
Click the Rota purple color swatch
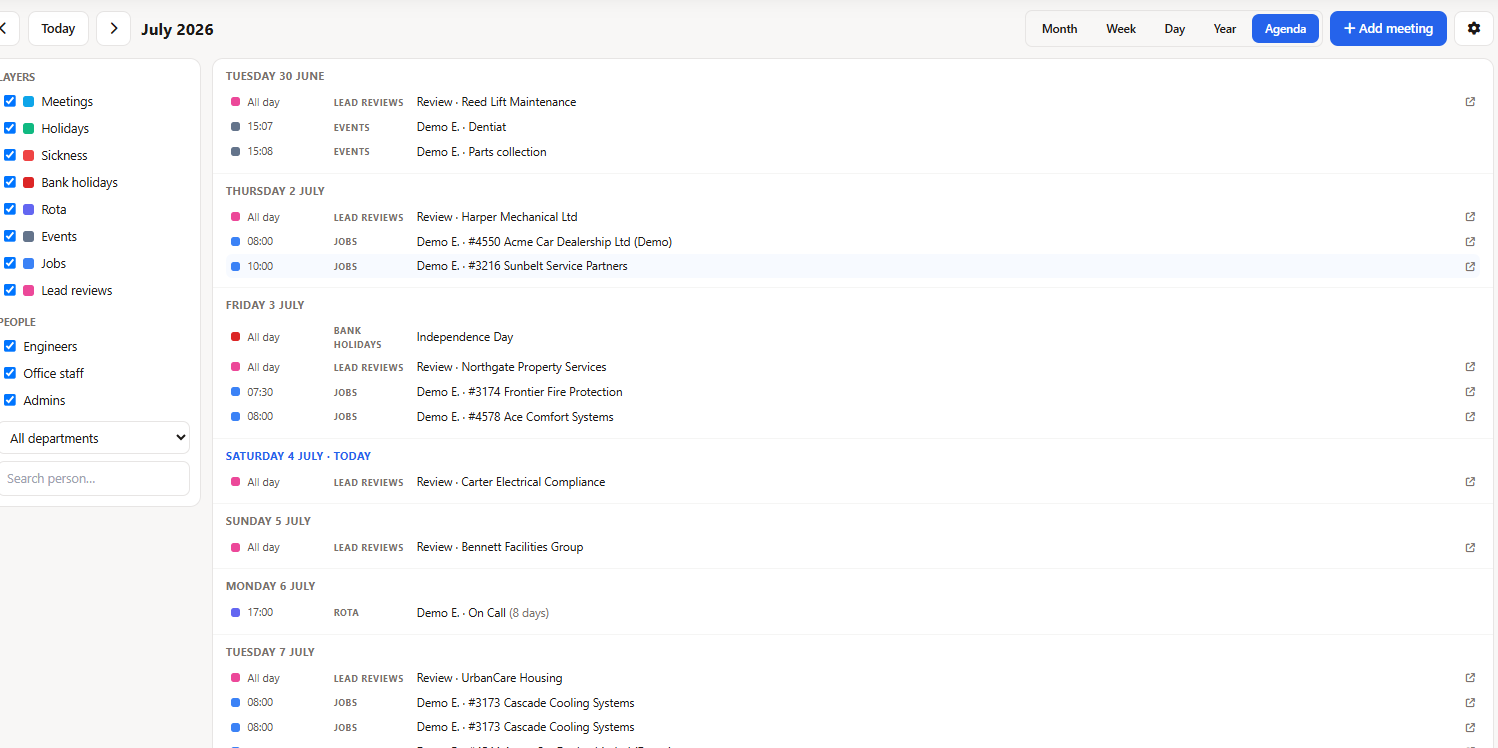29,209
